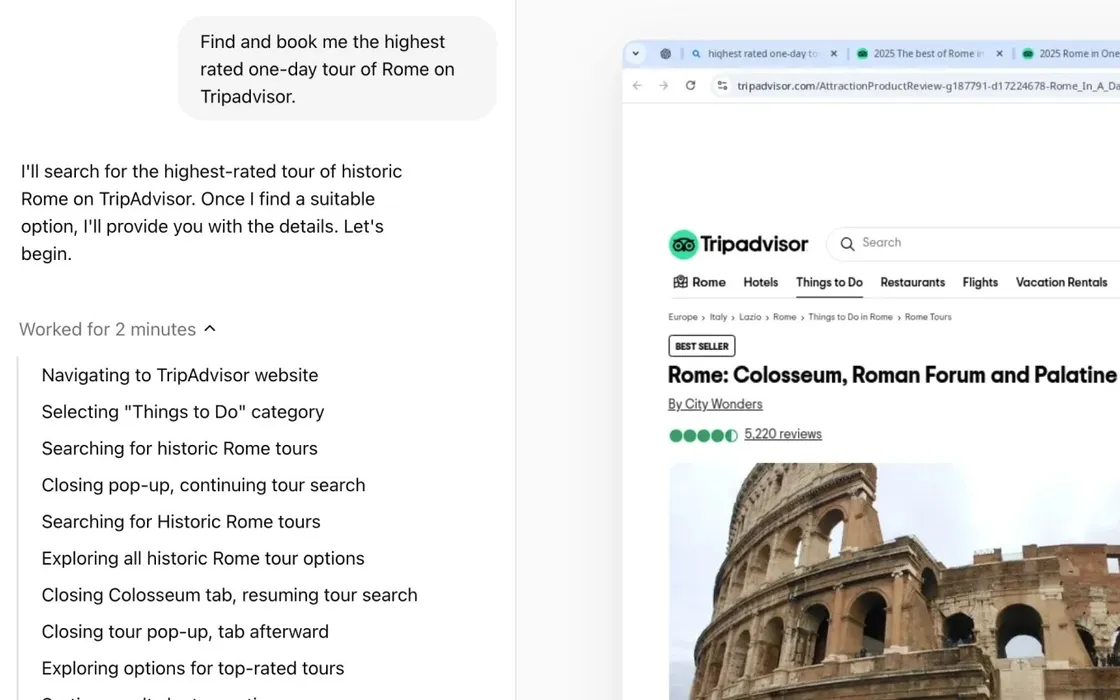The height and width of the screenshot is (700, 1120).
Task: Click the ChatGPT icon tab in browser
Action: [x=666, y=54]
